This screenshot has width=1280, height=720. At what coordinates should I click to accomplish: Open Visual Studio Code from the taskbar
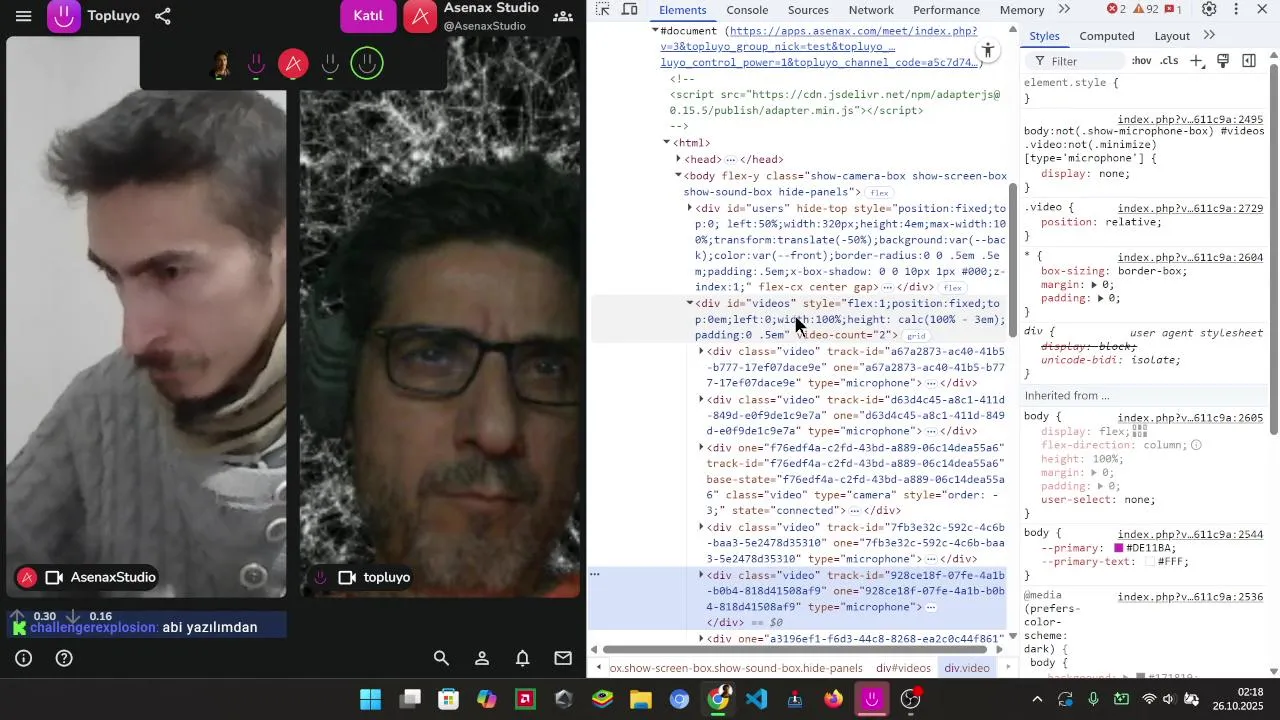(x=757, y=699)
